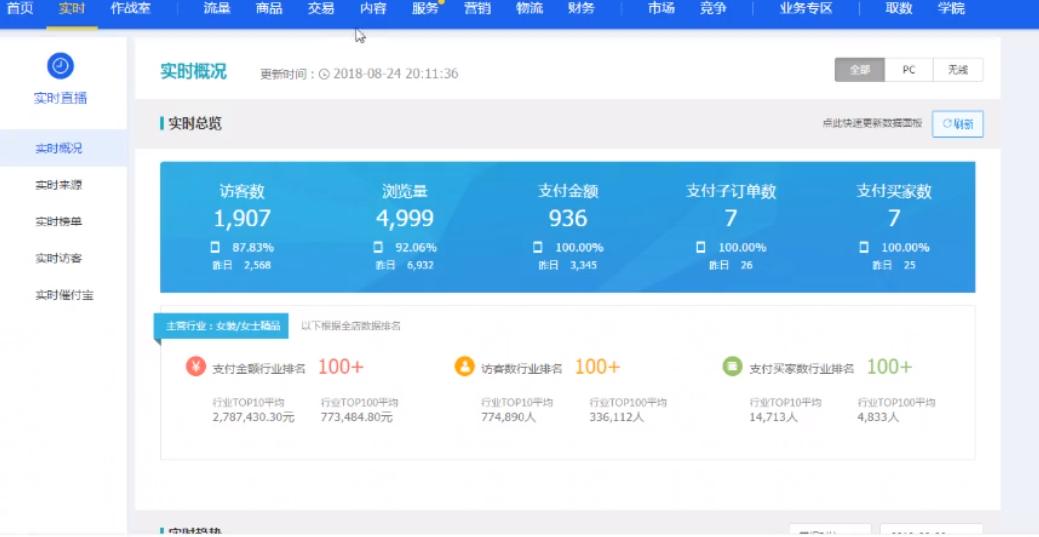Switch to the PC device filter

pos(908,70)
